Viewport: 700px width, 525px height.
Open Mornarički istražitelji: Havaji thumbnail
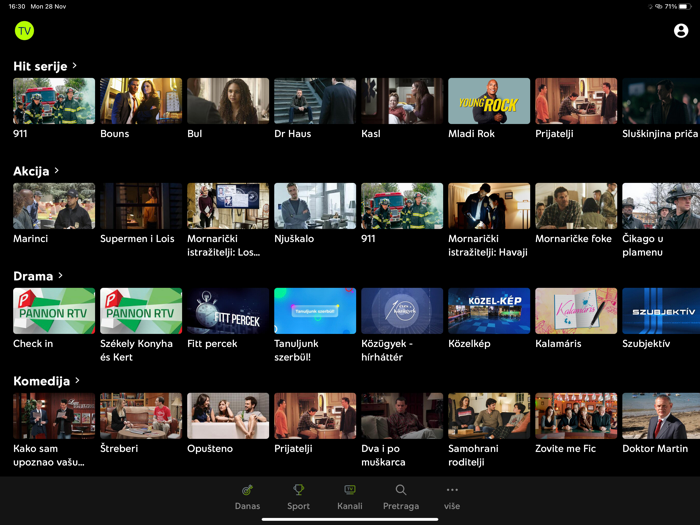489,206
